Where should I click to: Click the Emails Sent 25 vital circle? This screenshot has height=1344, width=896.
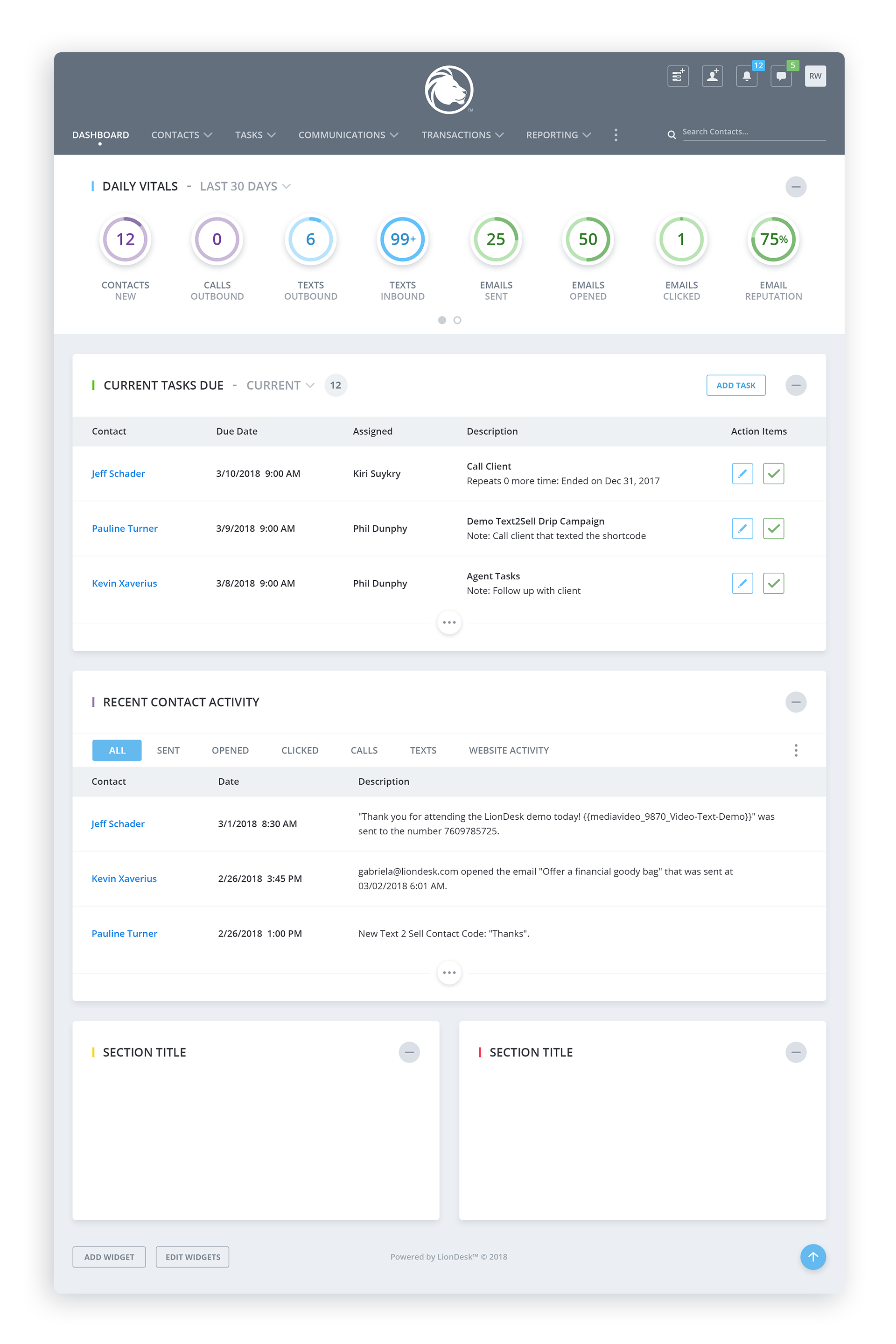click(496, 239)
